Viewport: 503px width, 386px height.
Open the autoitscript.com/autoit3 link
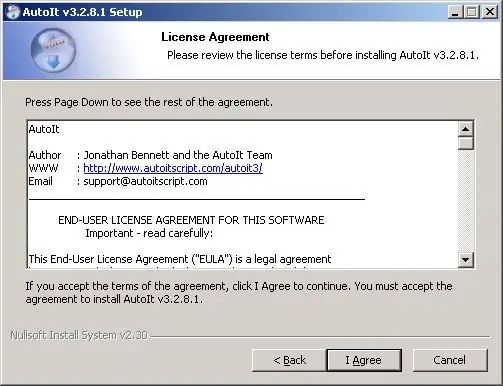(x=173, y=168)
